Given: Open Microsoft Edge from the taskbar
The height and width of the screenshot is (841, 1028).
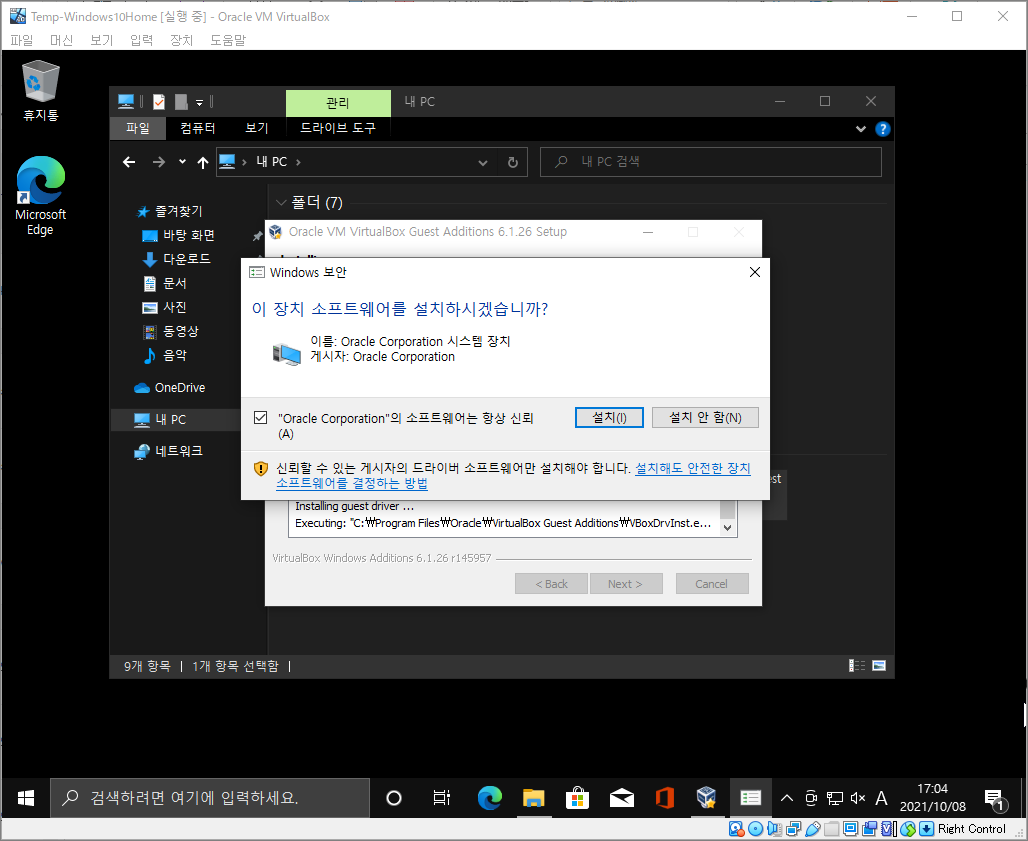Looking at the screenshot, I should point(489,798).
